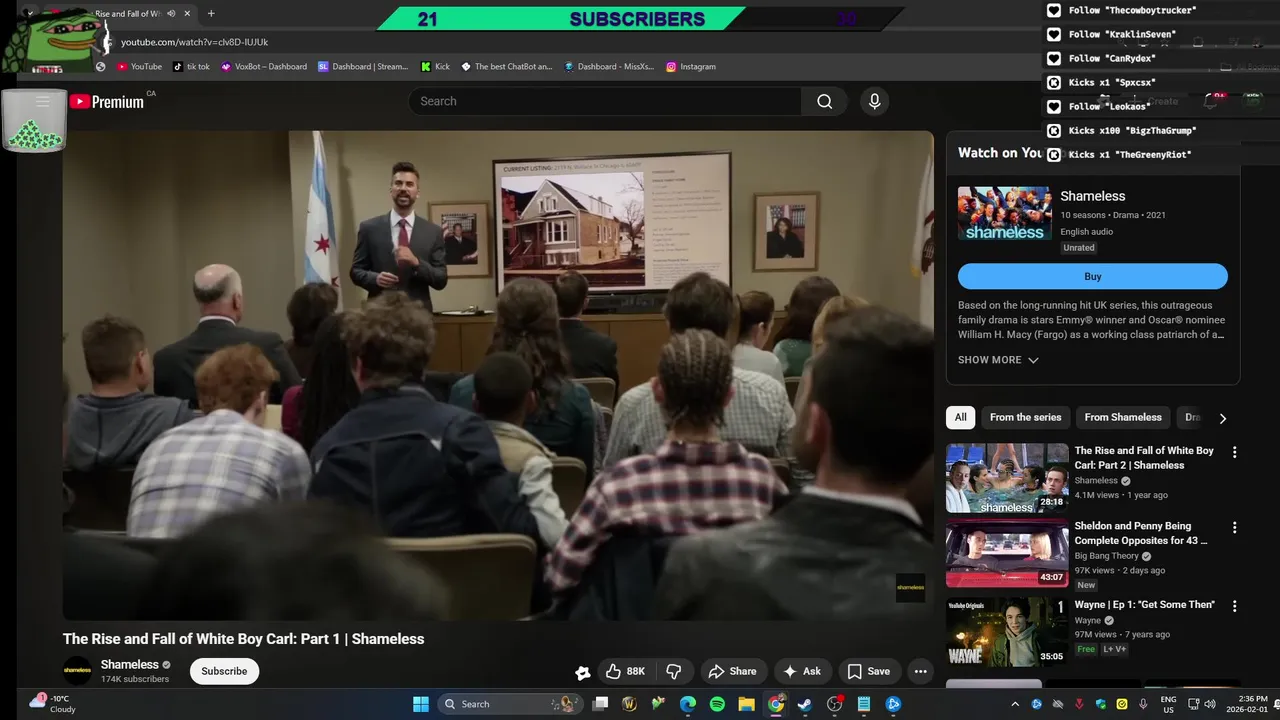Expand SHOW MORE description

click(998, 360)
